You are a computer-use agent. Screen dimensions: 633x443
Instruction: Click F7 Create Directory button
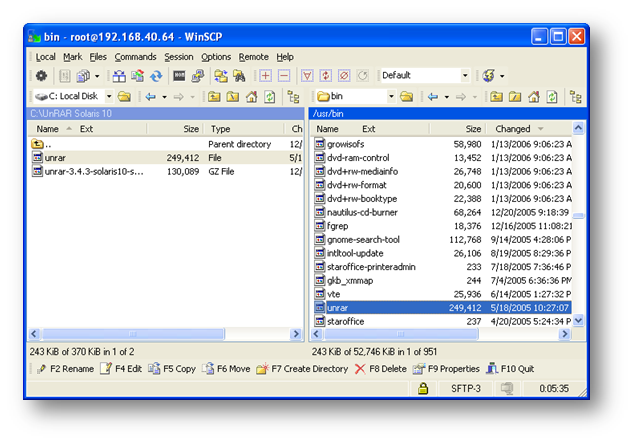coord(302,369)
